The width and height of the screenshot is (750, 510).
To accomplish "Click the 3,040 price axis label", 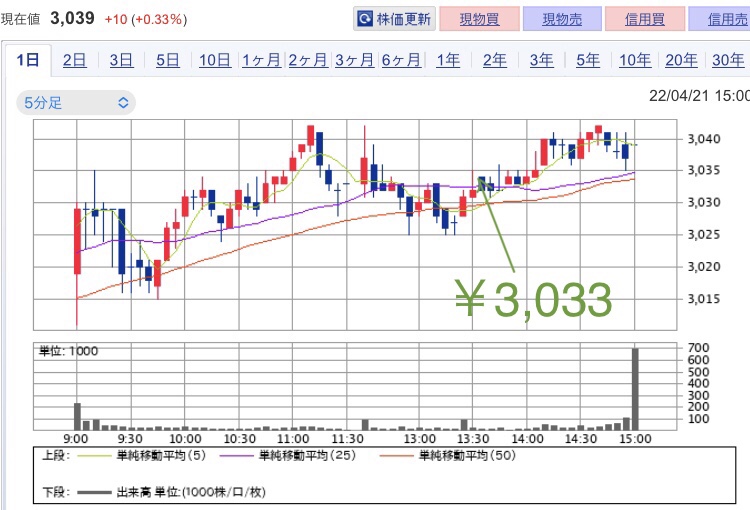I will click(704, 139).
